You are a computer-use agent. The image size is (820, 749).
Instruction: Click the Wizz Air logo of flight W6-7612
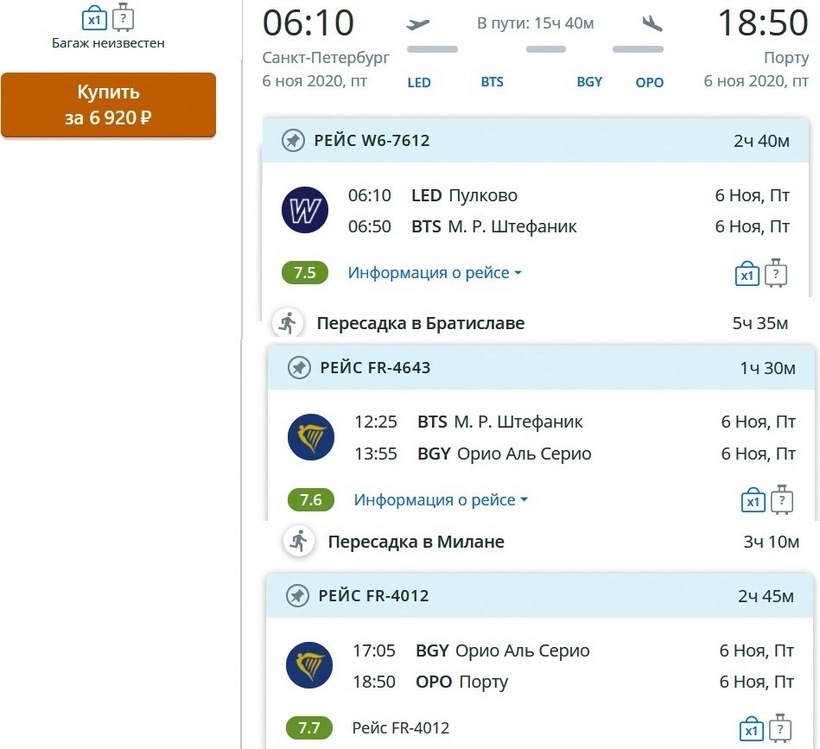coord(305,210)
